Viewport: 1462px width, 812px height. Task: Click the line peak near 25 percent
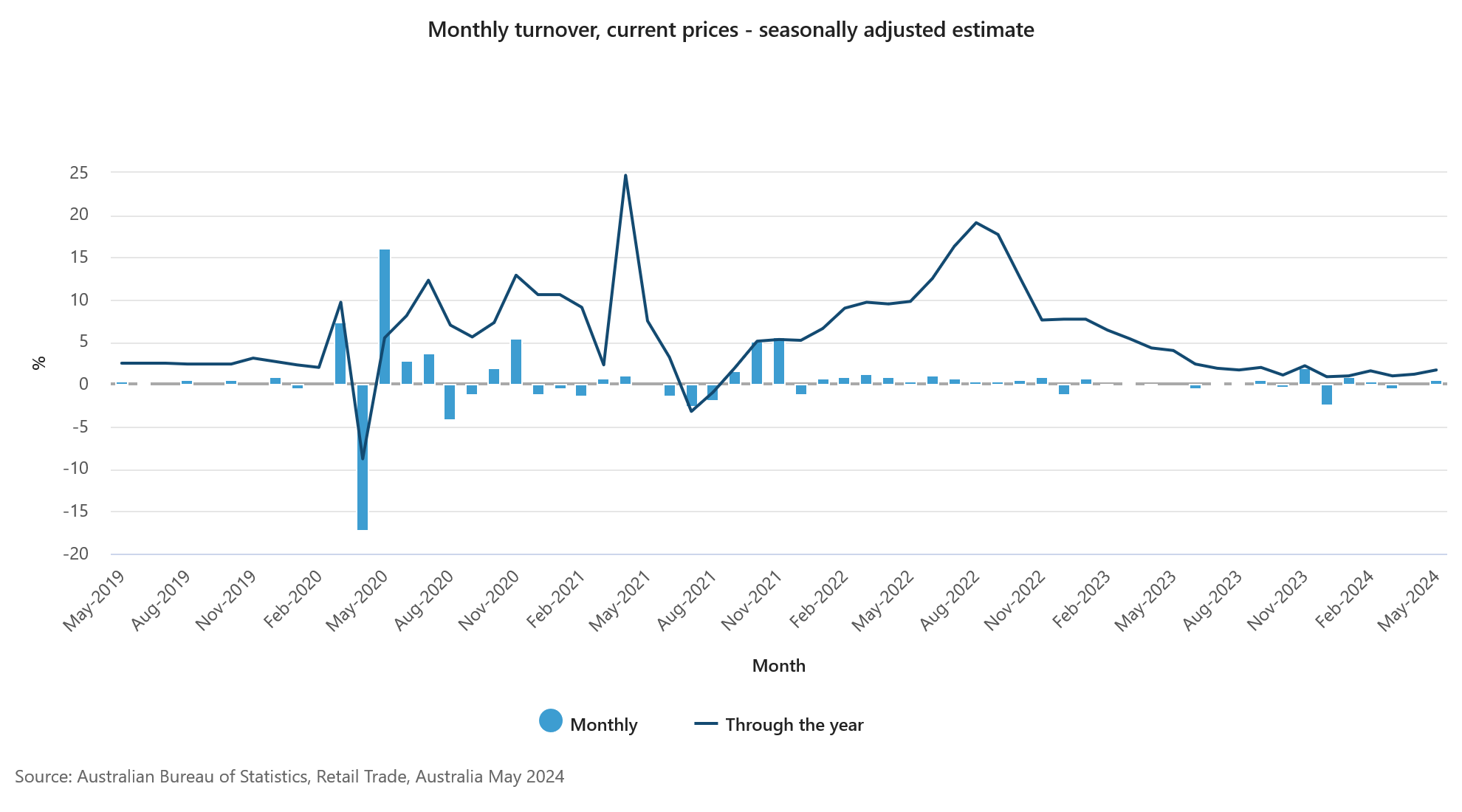coord(625,176)
